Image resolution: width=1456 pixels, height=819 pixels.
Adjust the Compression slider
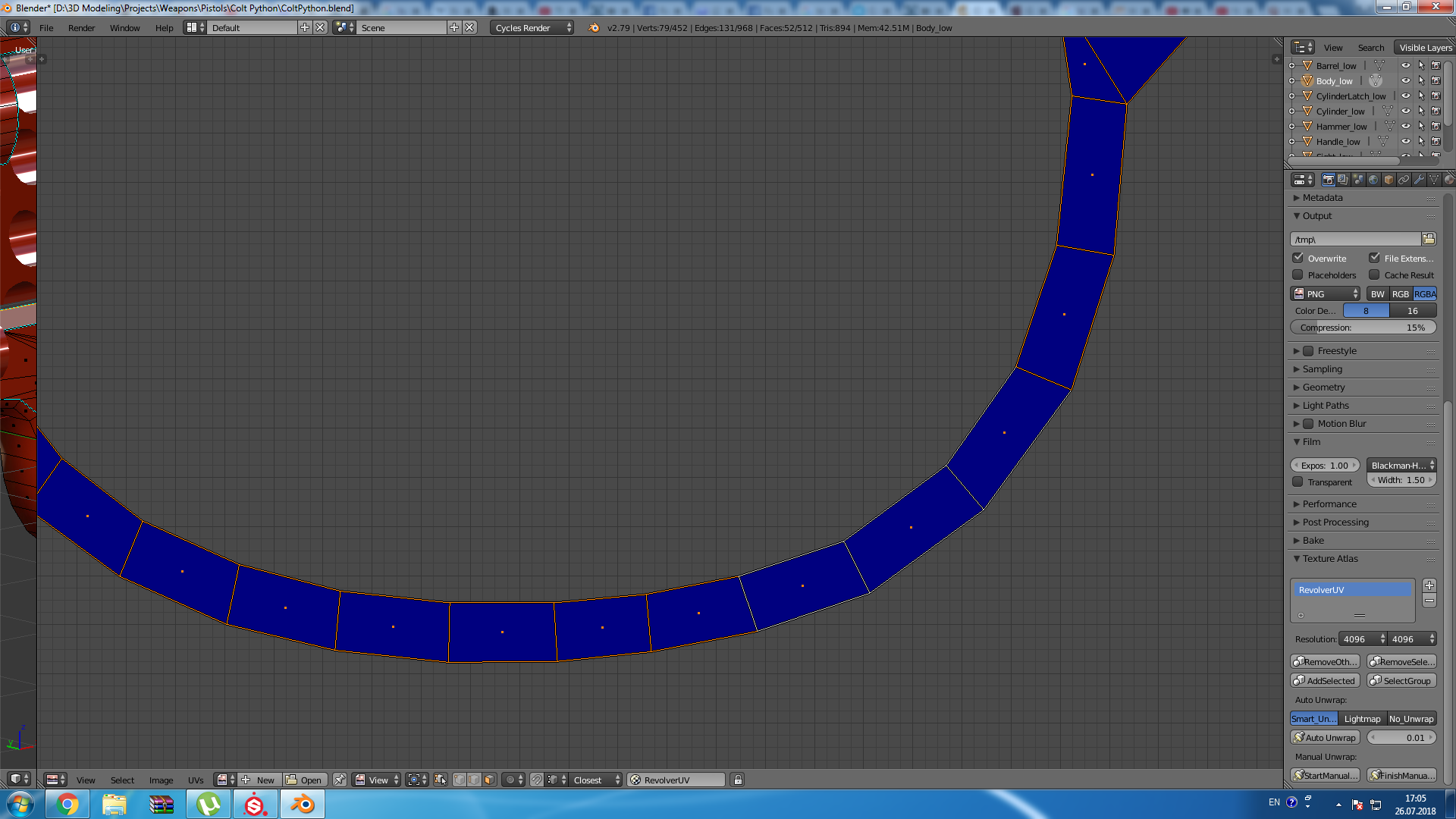[1363, 328]
